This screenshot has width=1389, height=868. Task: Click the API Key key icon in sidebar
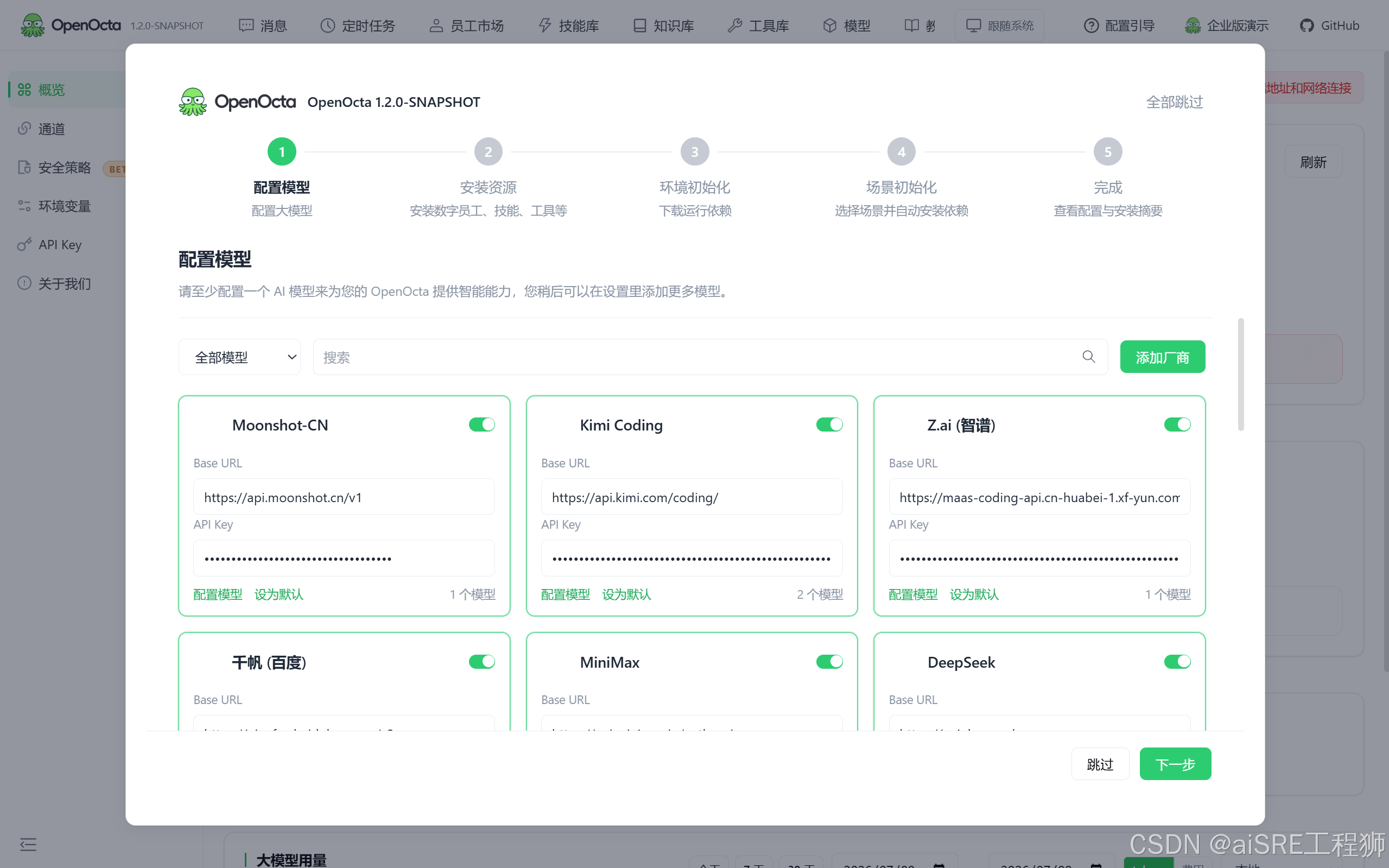coord(24,245)
